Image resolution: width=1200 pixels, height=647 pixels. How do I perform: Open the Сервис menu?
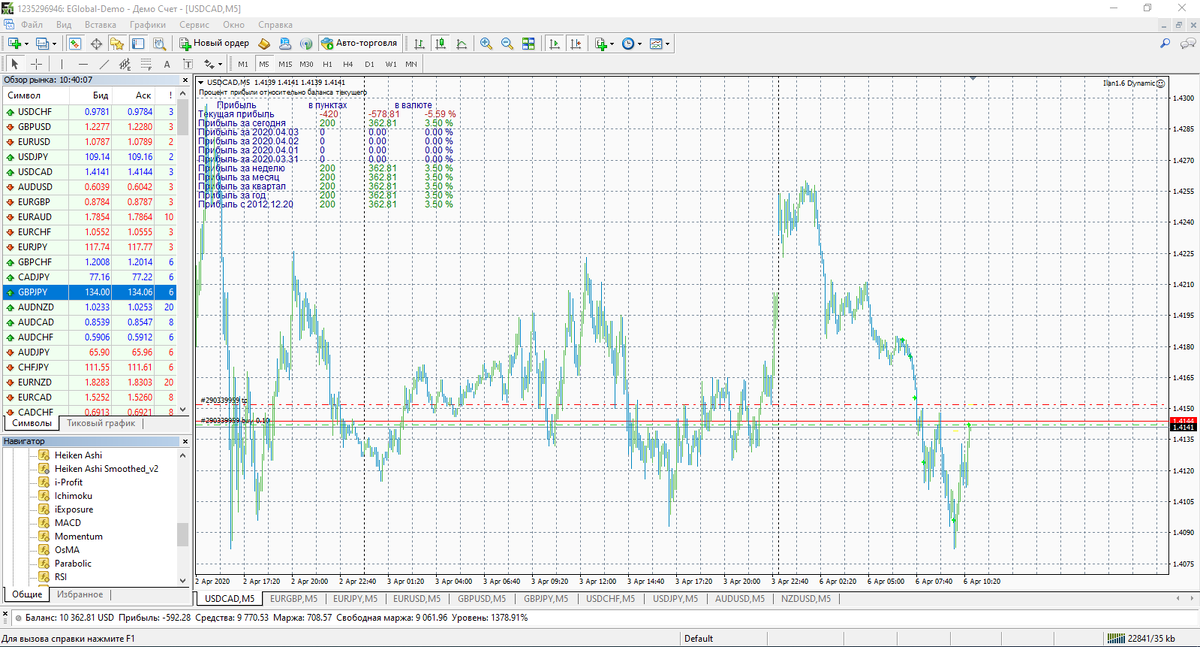[195, 23]
